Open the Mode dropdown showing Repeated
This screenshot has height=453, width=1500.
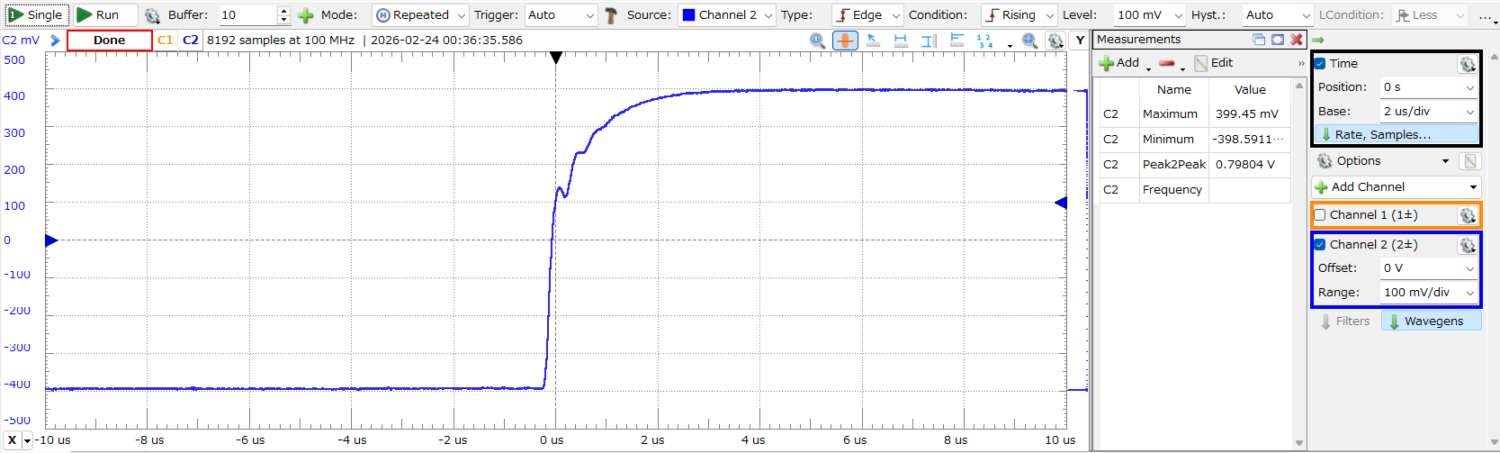(x=421, y=16)
